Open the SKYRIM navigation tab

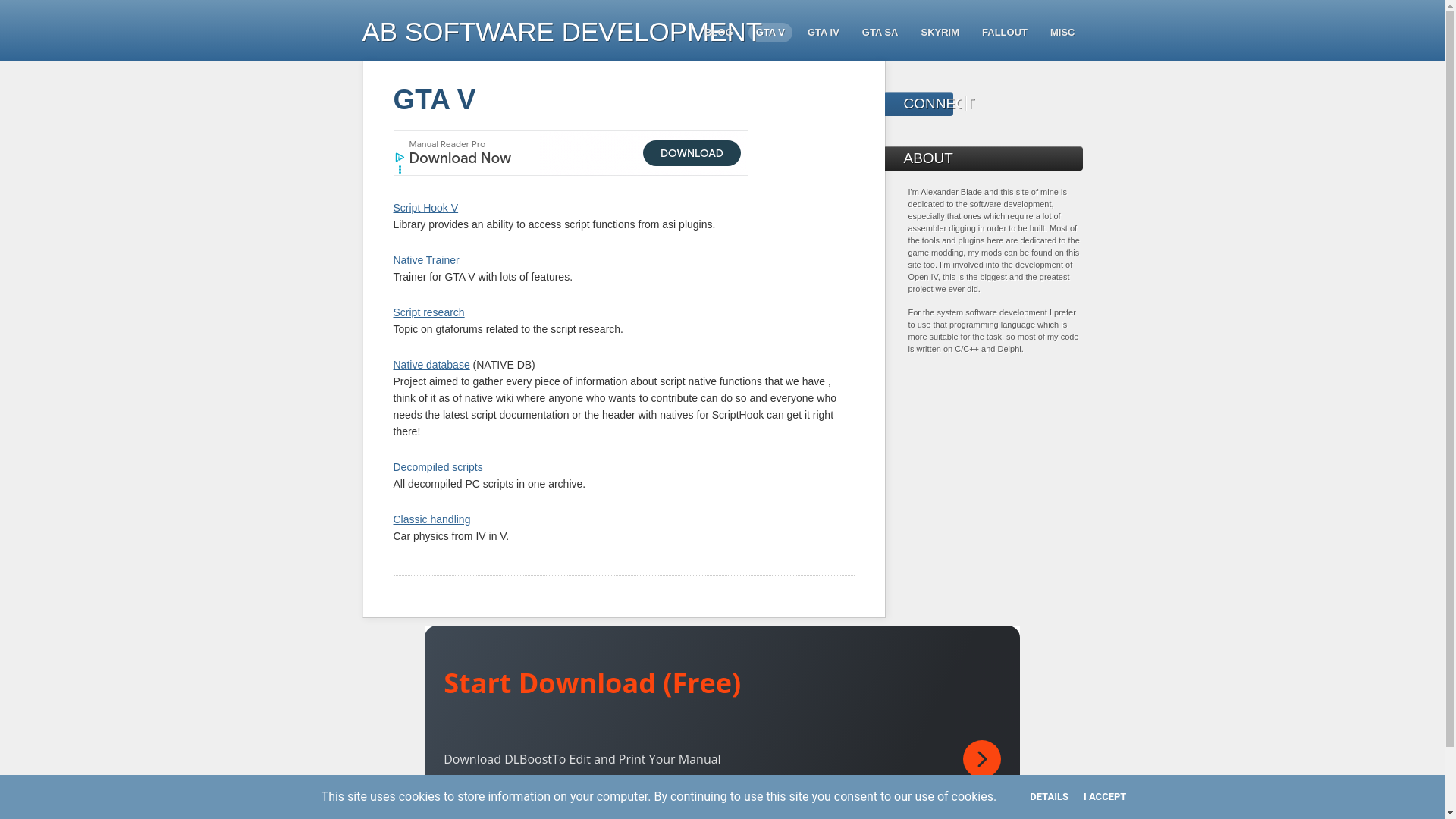pos(940,33)
